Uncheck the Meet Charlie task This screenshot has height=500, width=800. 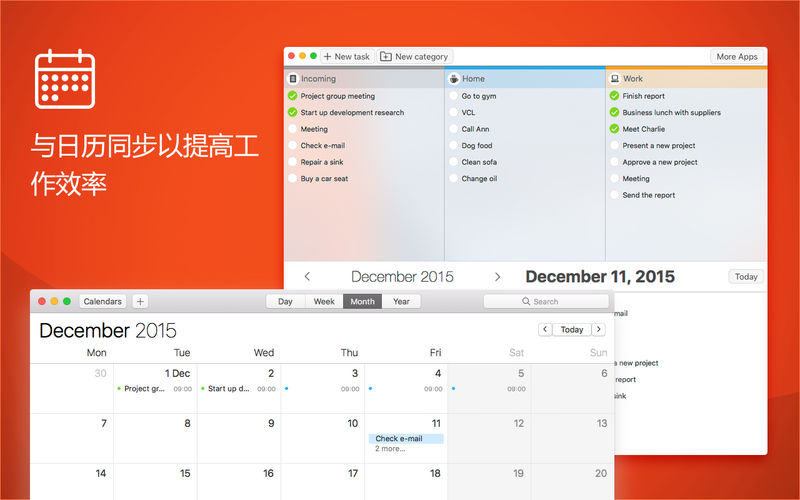pyautogui.click(x=614, y=129)
